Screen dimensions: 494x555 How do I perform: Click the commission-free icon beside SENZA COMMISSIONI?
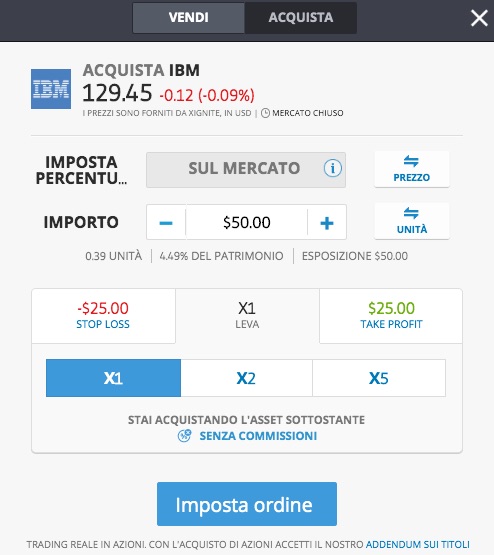click(x=184, y=435)
